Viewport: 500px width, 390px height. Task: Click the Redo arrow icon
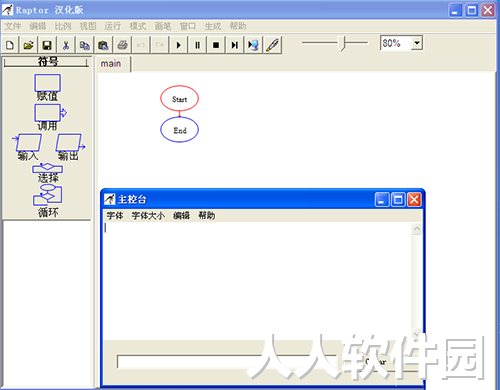point(160,45)
